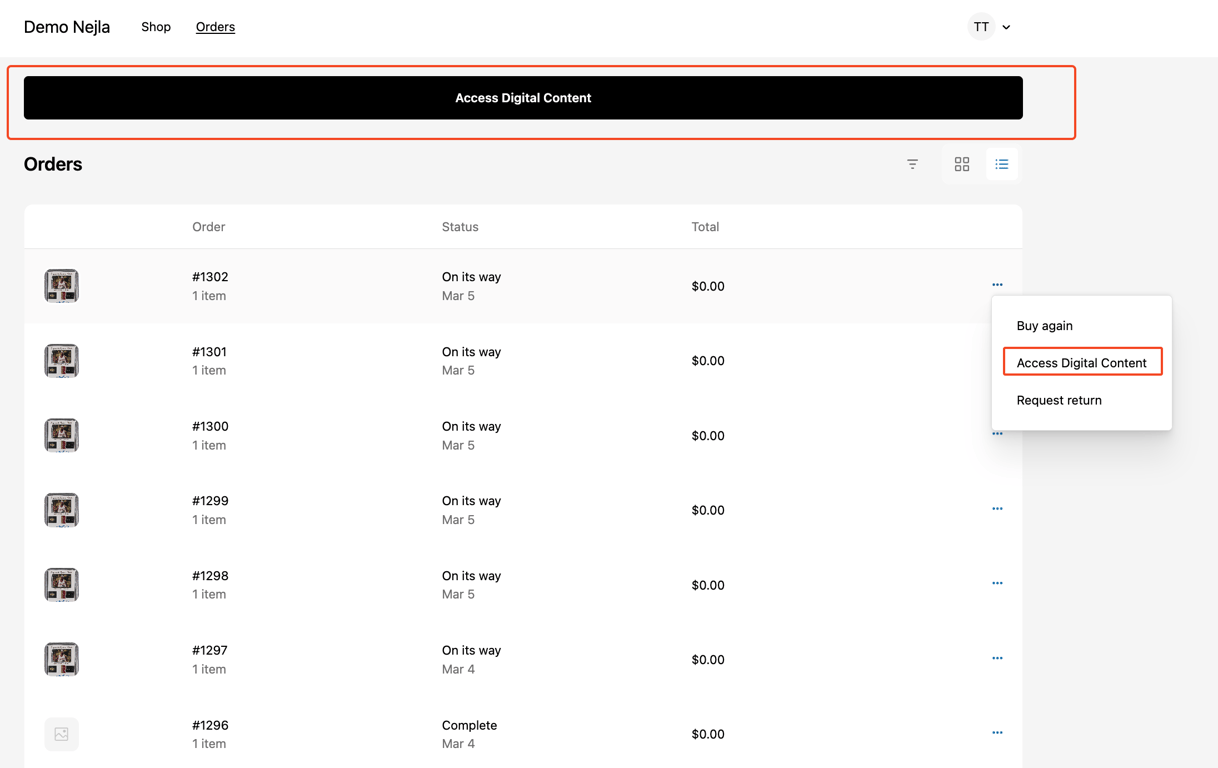Viewport: 1218px width, 768px height.
Task: Click the black Access Digital Content banner button
Action: [523, 98]
